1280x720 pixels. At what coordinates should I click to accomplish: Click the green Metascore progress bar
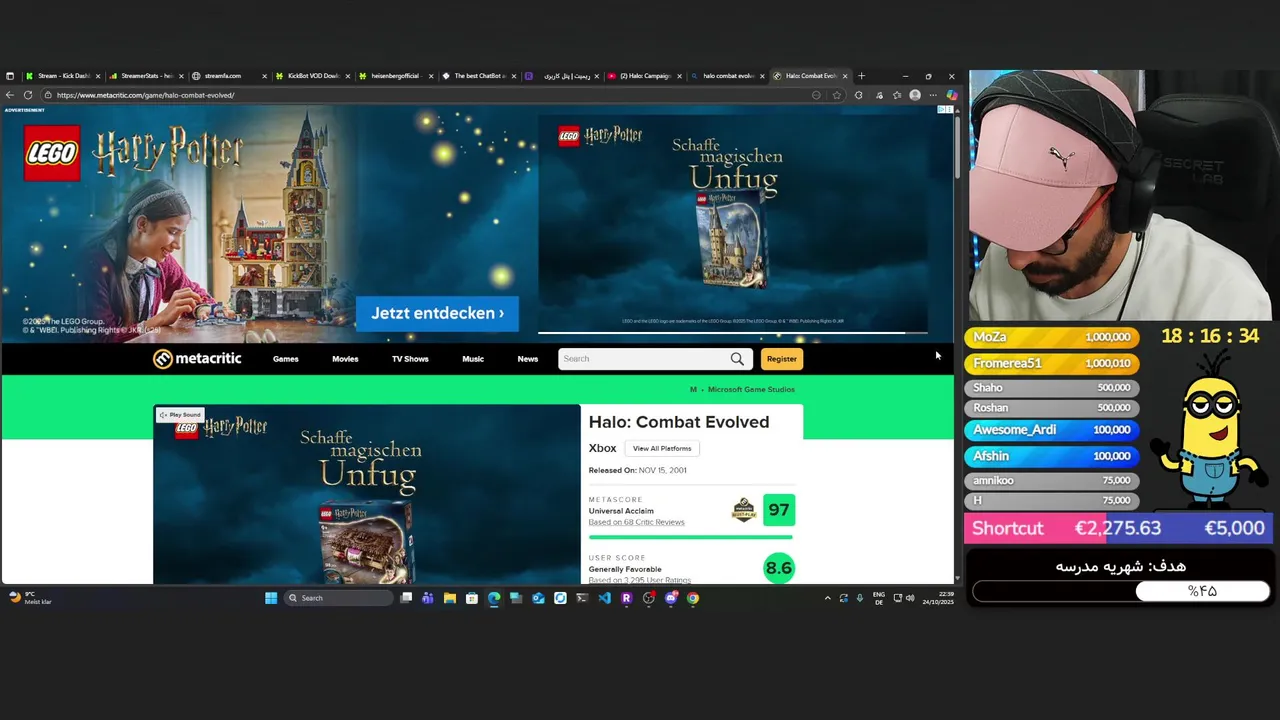[x=690, y=537]
